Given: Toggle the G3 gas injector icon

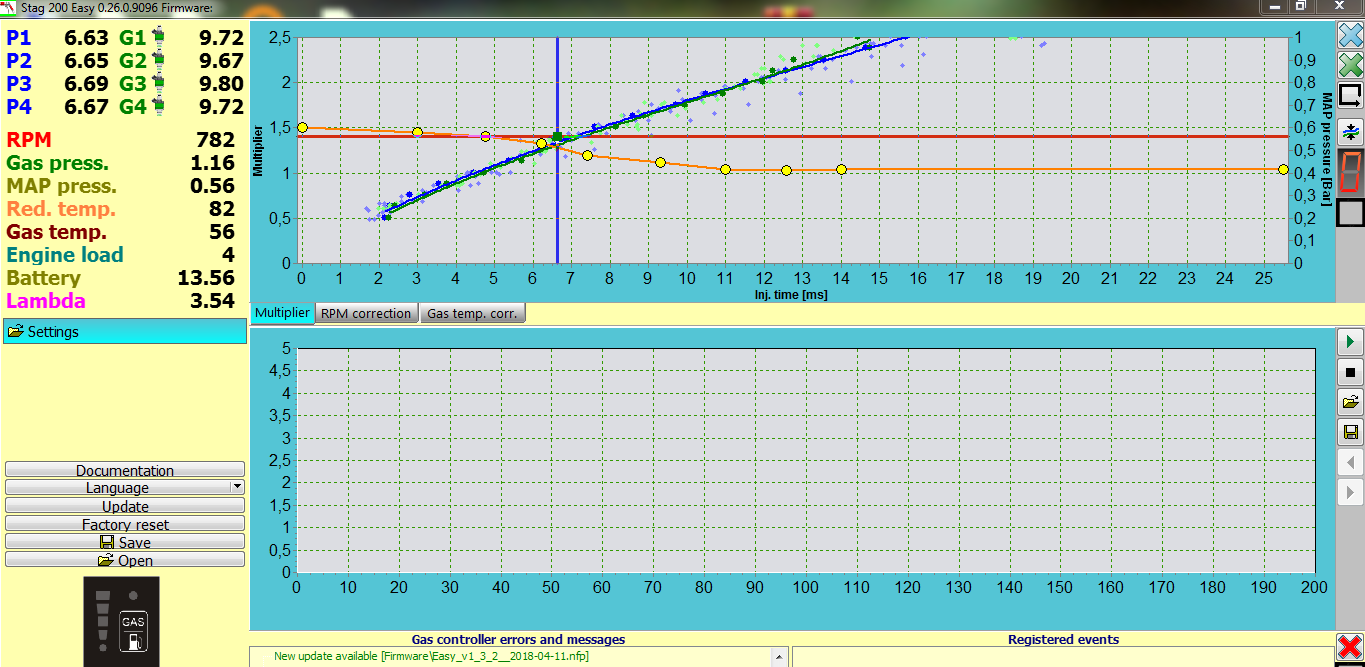Looking at the screenshot, I should pyautogui.click(x=157, y=84).
